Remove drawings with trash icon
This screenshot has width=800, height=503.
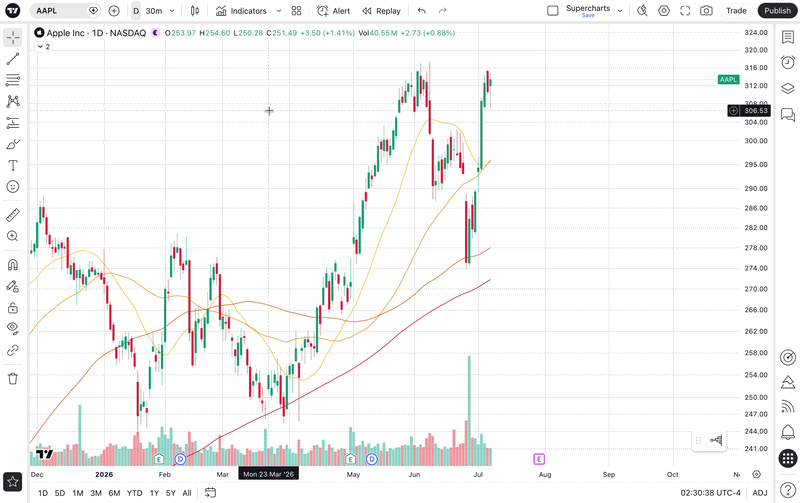(13, 379)
